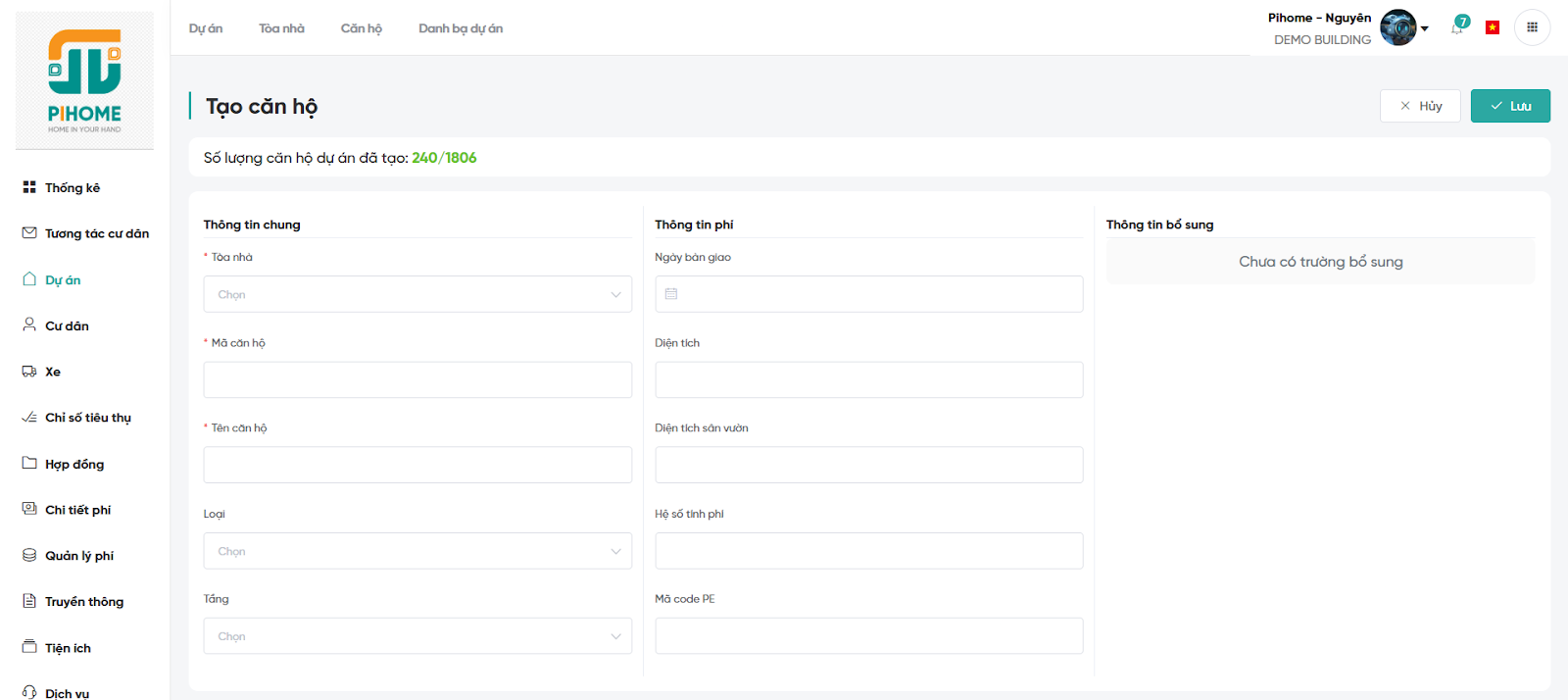Click the notification bell icon
This screenshot has height=700, width=1568.
click(1457, 28)
